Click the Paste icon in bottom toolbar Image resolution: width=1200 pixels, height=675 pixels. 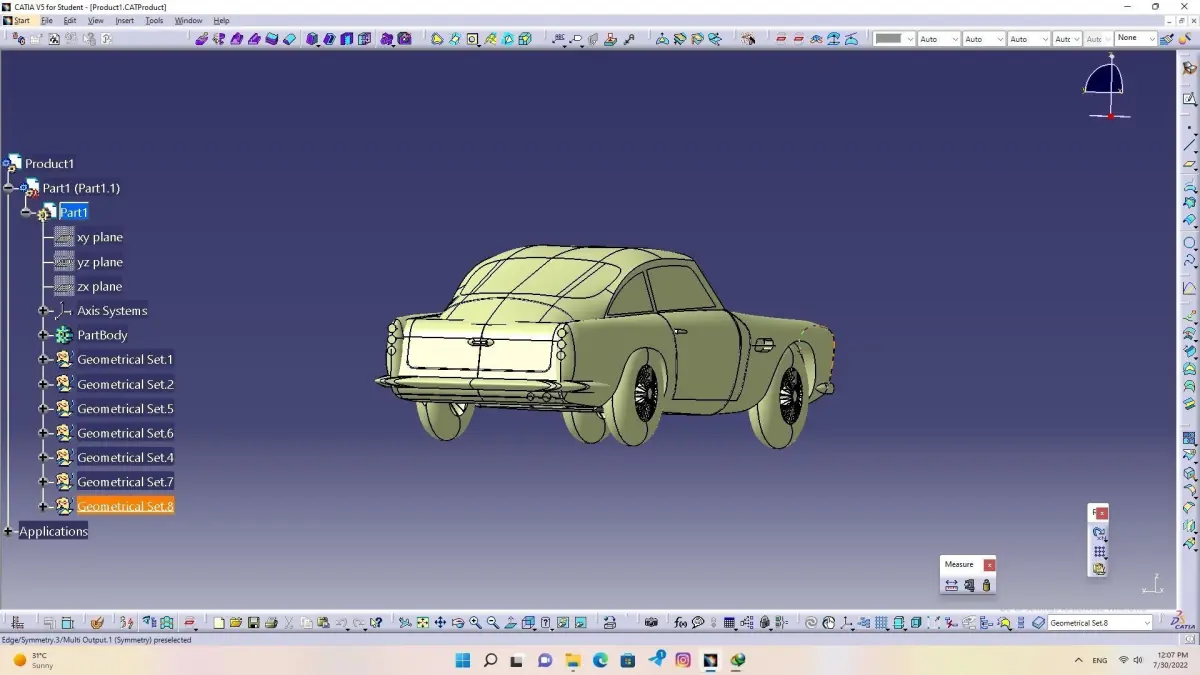point(323,622)
